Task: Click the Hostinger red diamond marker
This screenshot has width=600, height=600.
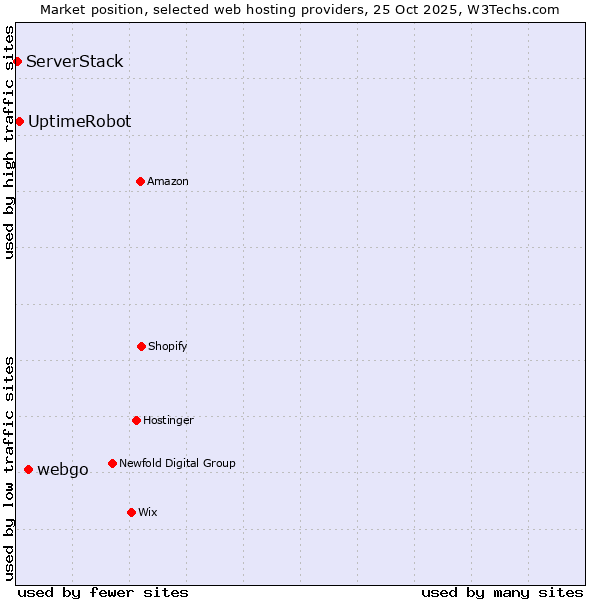Action: 136,420
